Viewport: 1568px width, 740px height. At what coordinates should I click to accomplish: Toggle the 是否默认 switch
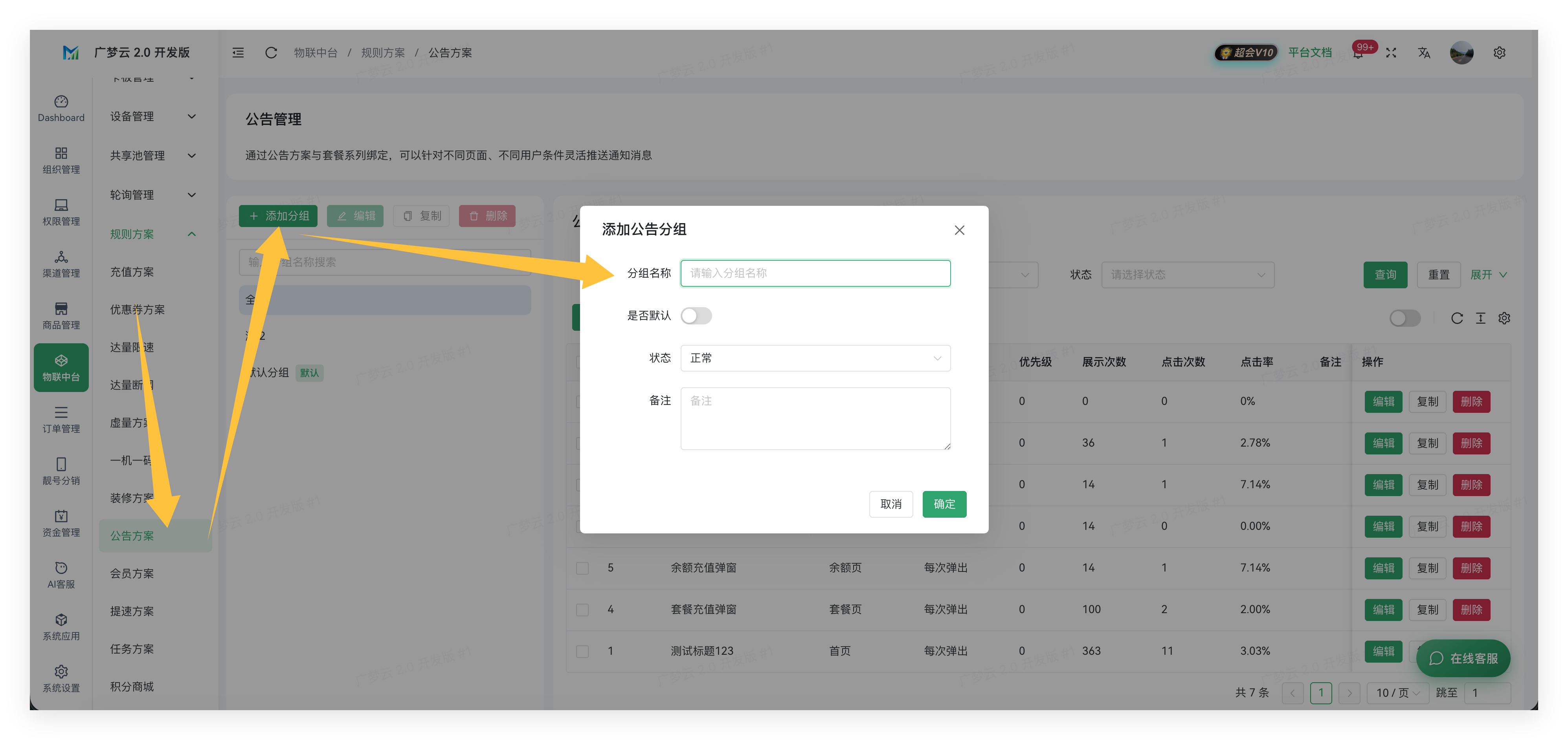click(x=696, y=315)
